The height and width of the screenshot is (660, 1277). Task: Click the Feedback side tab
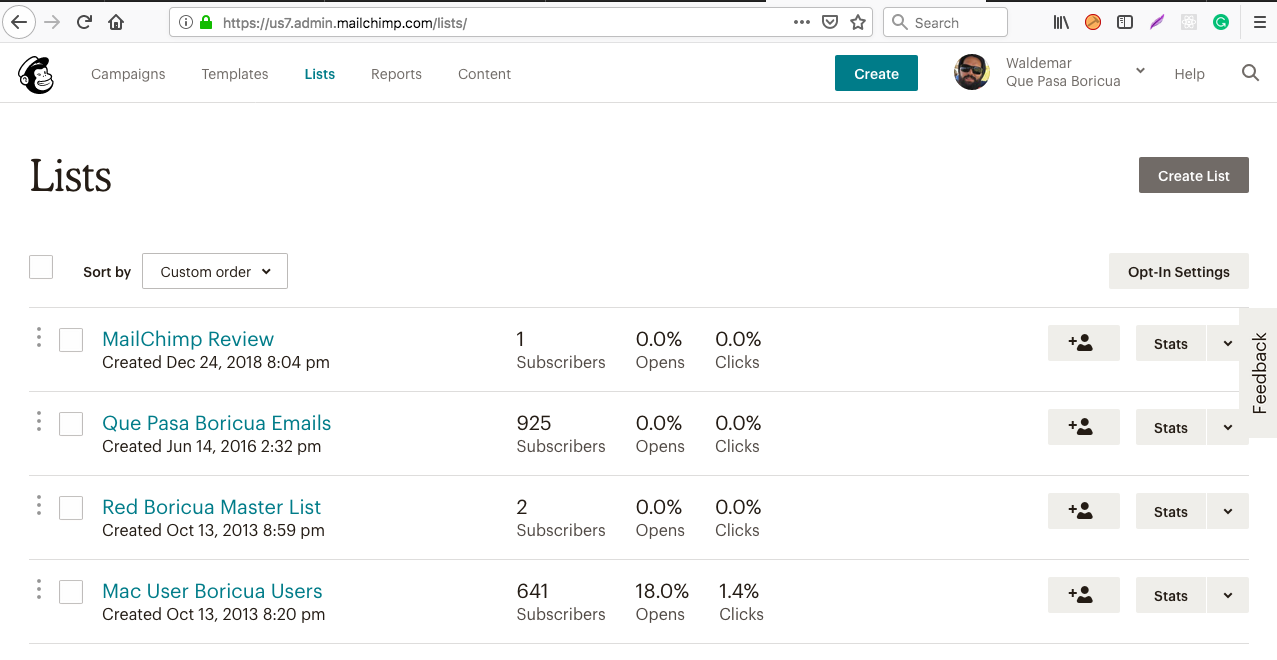tap(1259, 373)
